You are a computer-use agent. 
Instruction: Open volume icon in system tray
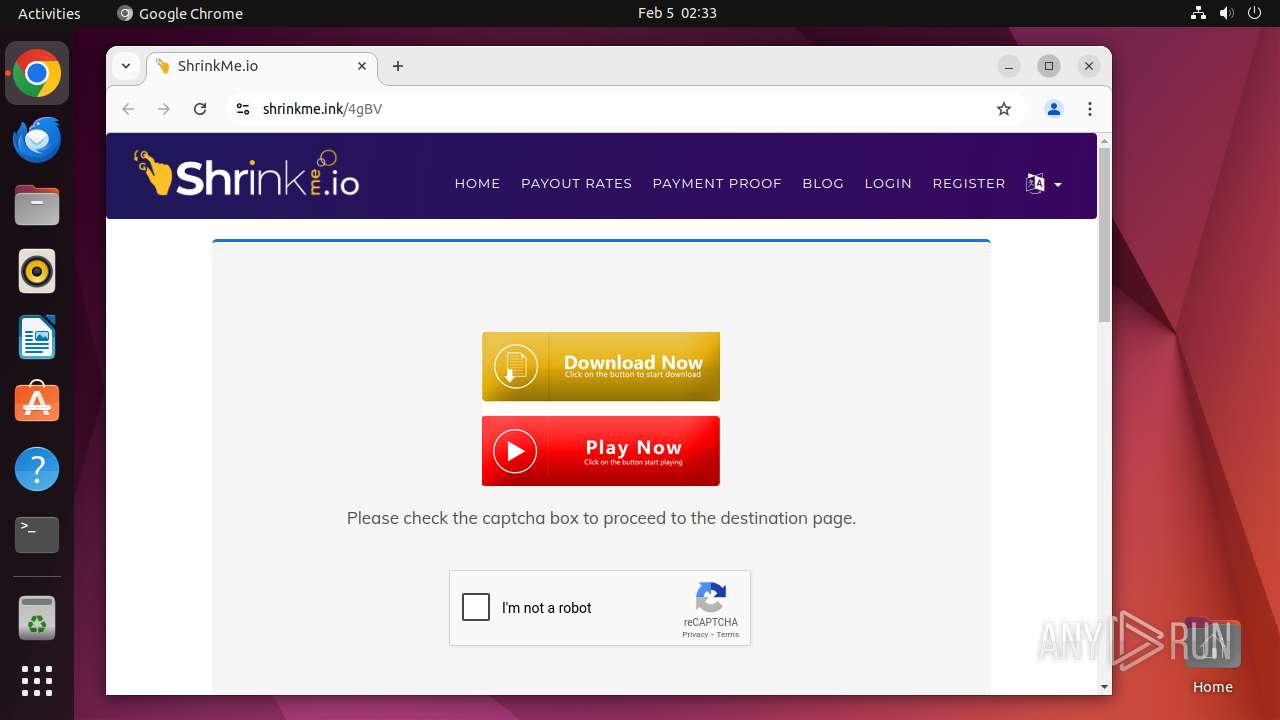point(1227,13)
